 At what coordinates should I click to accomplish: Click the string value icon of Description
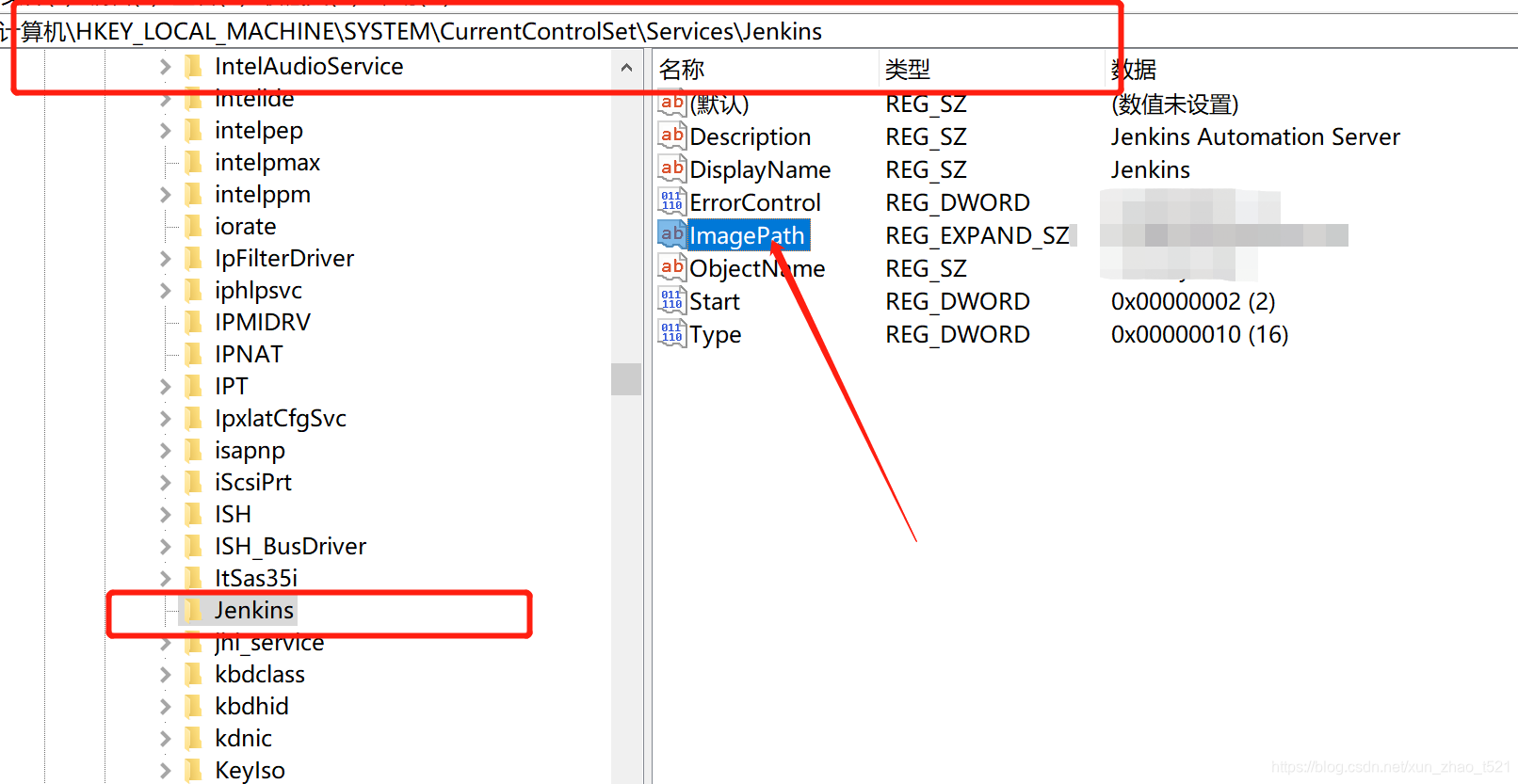point(671,136)
